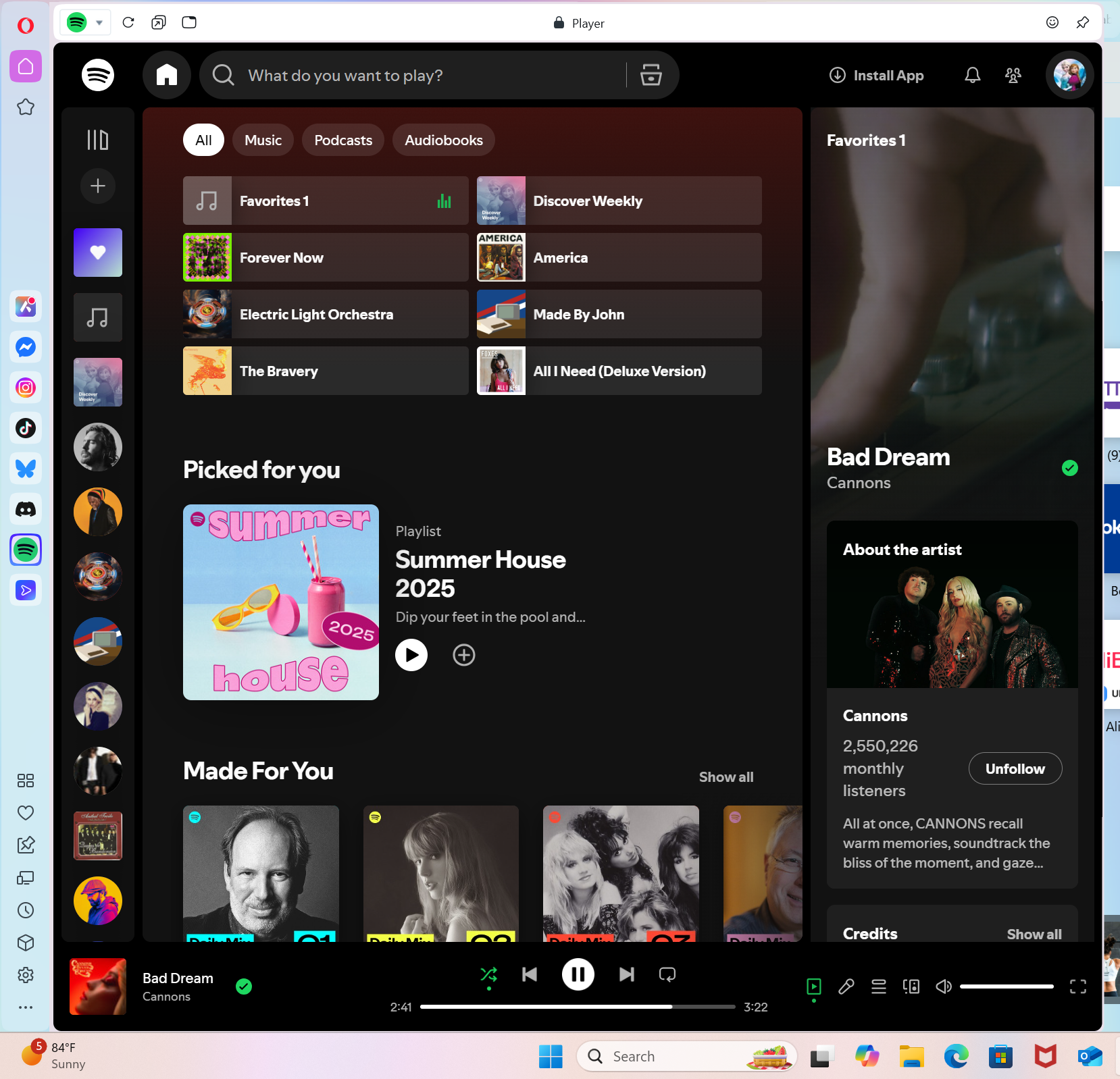Click the Opera menu logo
The height and width of the screenshot is (1079, 1120).
pyautogui.click(x=26, y=26)
